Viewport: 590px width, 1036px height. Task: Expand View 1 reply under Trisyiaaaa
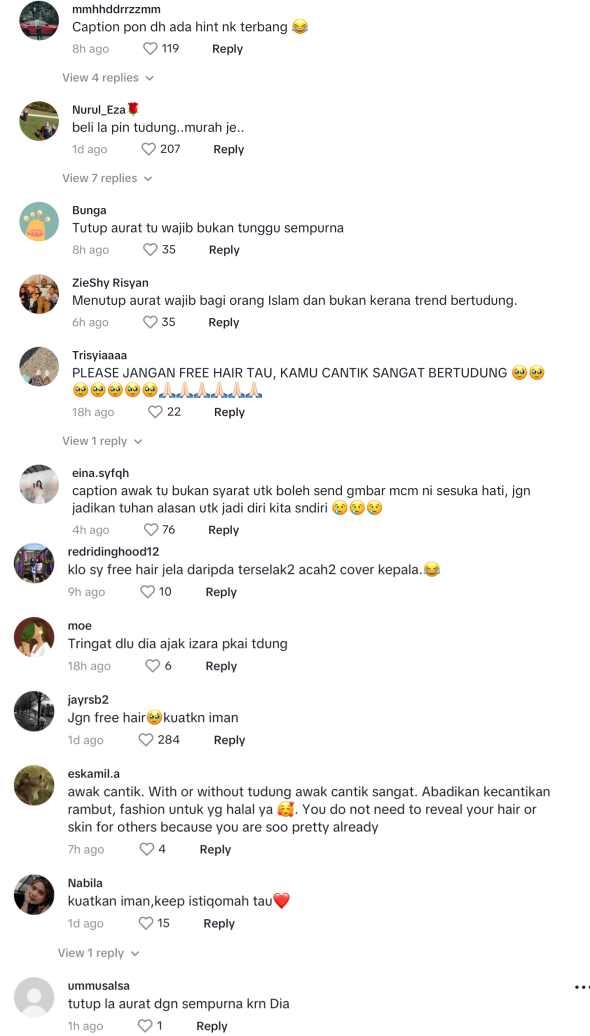[x=102, y=441]
